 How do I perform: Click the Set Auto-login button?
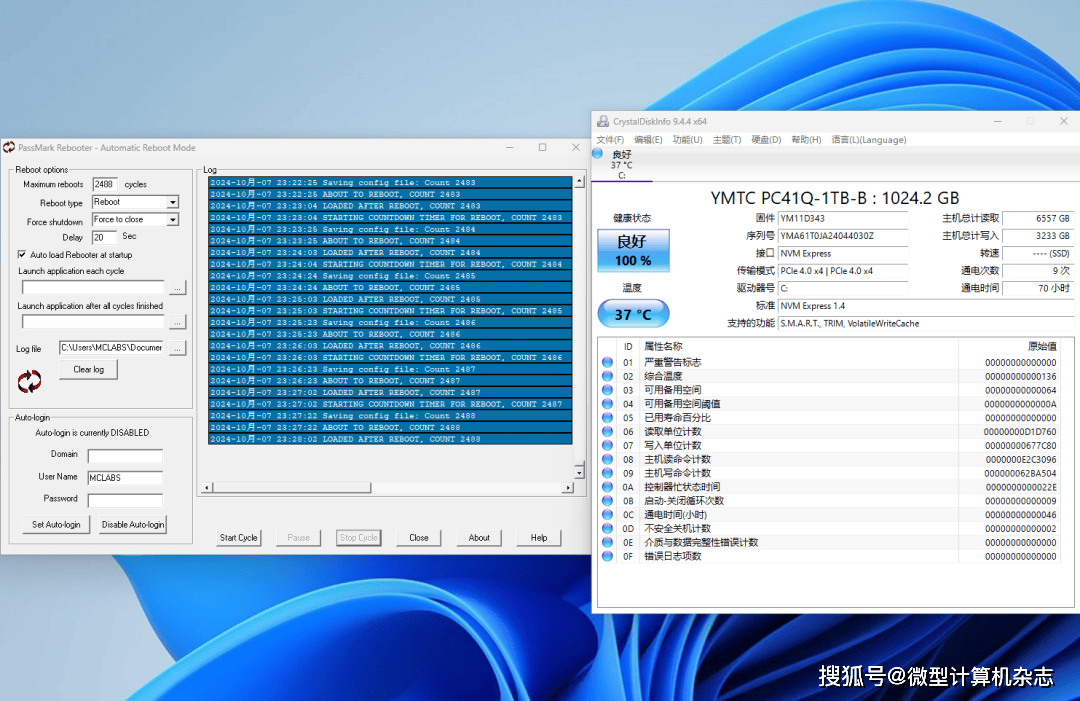[x=56, y=525]
